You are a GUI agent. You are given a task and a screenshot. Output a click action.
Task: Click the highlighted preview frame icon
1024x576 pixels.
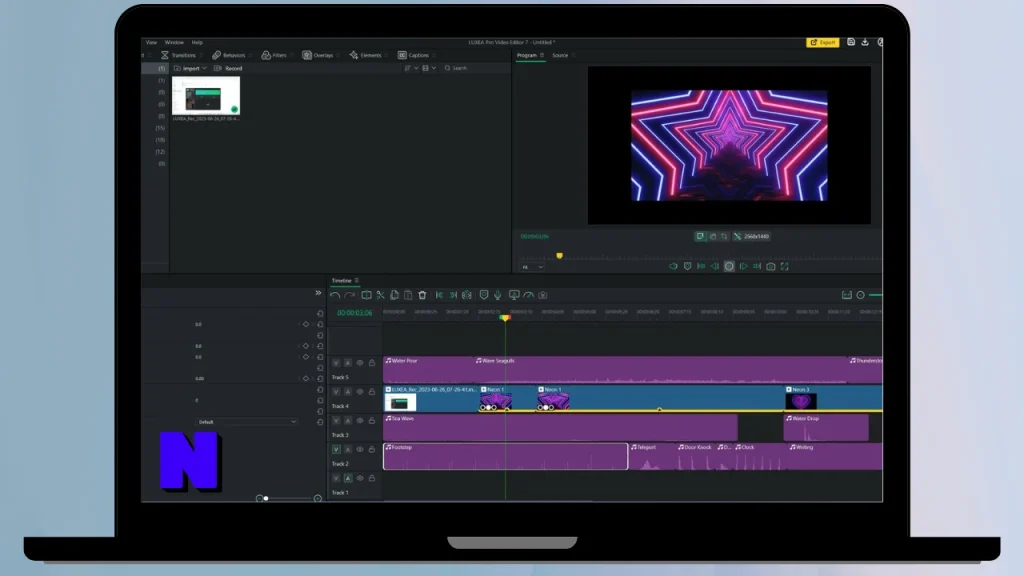tap(700, 236)
